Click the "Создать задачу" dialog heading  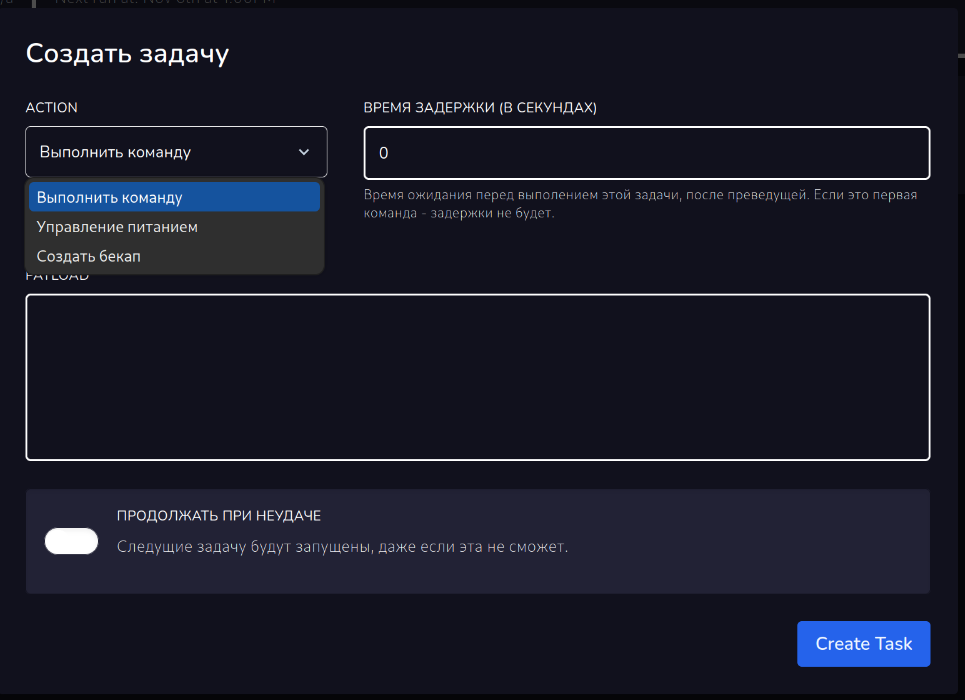click(x=127, y=53)
